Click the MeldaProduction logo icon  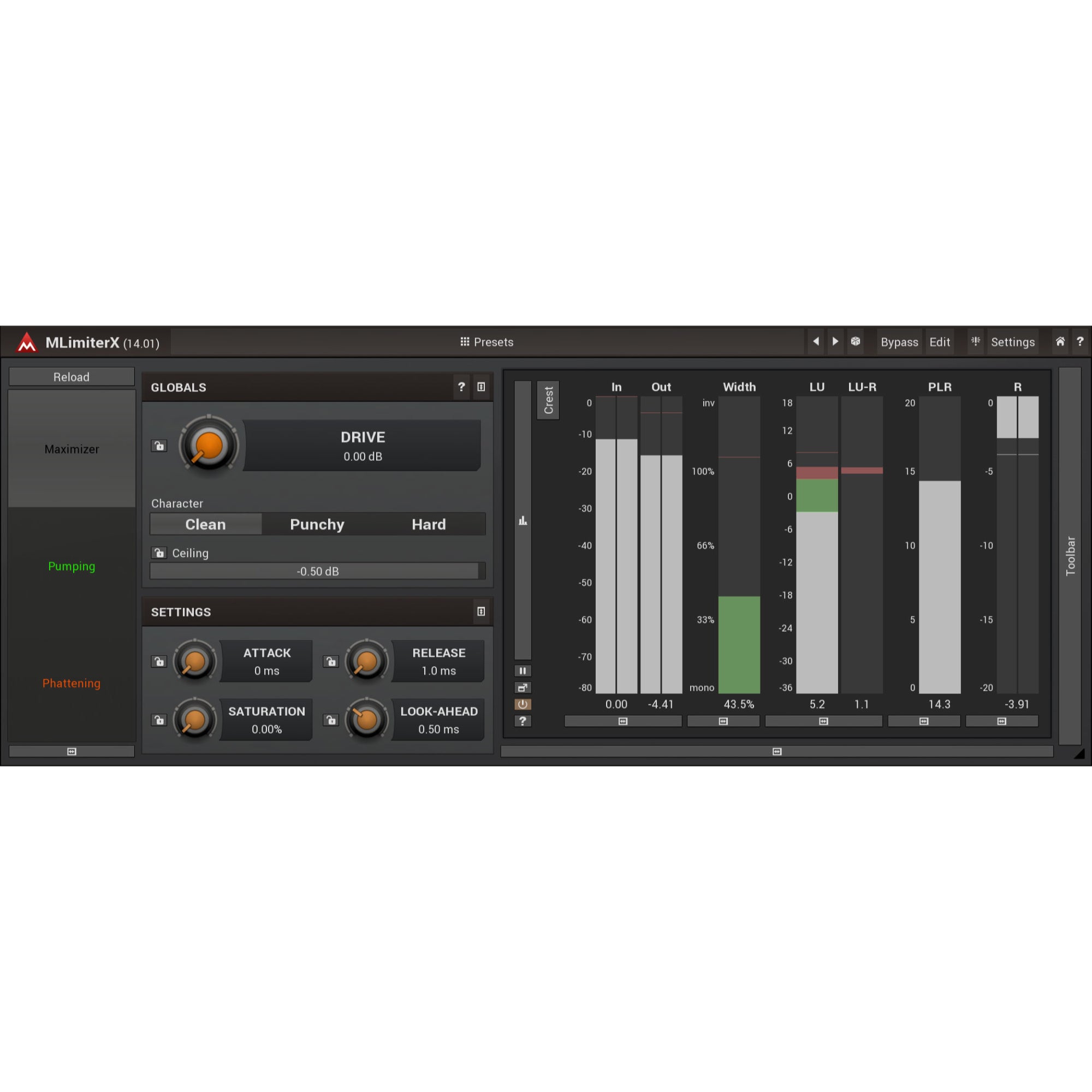[x=27, y=342]
